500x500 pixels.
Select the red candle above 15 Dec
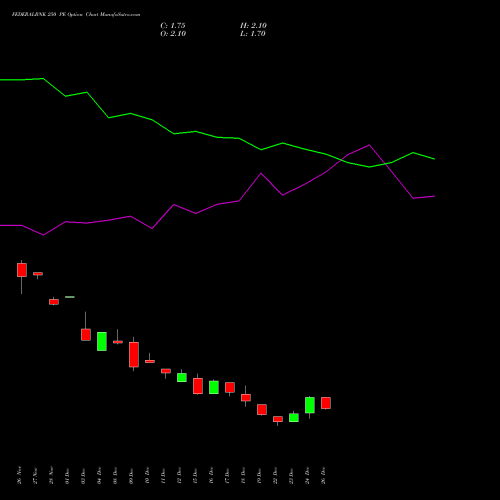point(198,386)
